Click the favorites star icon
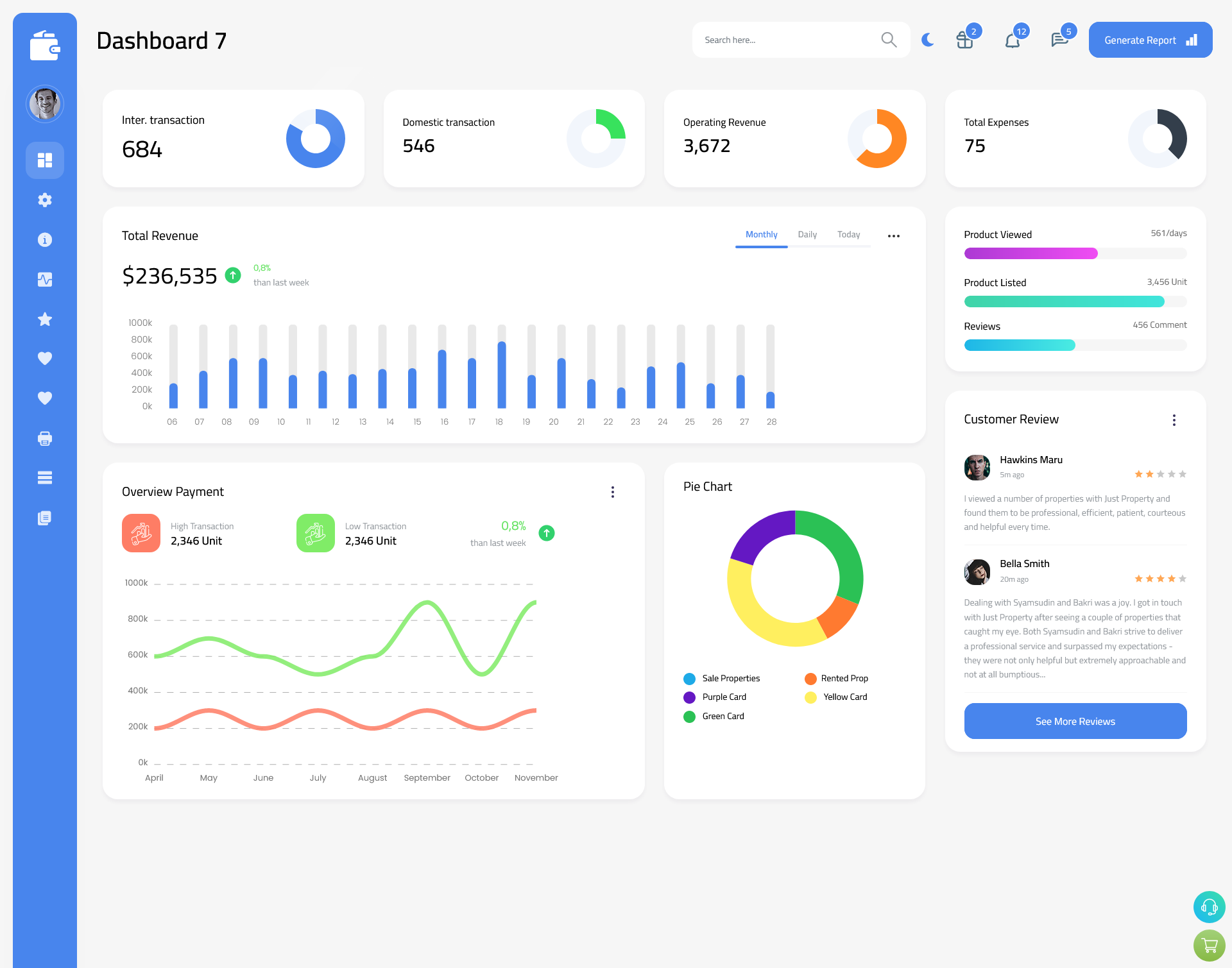1232x968 pixels. (x=45, y=319)
